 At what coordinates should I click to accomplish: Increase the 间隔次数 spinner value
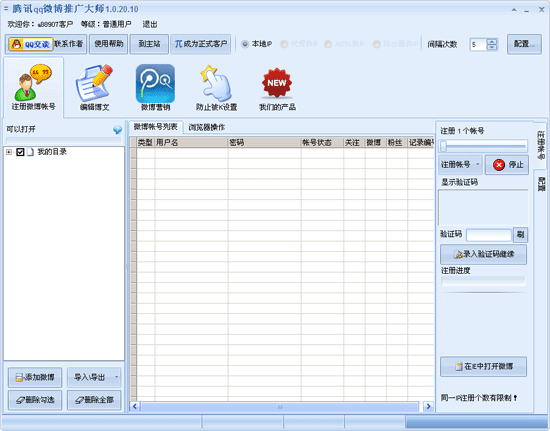click(492, 41)
